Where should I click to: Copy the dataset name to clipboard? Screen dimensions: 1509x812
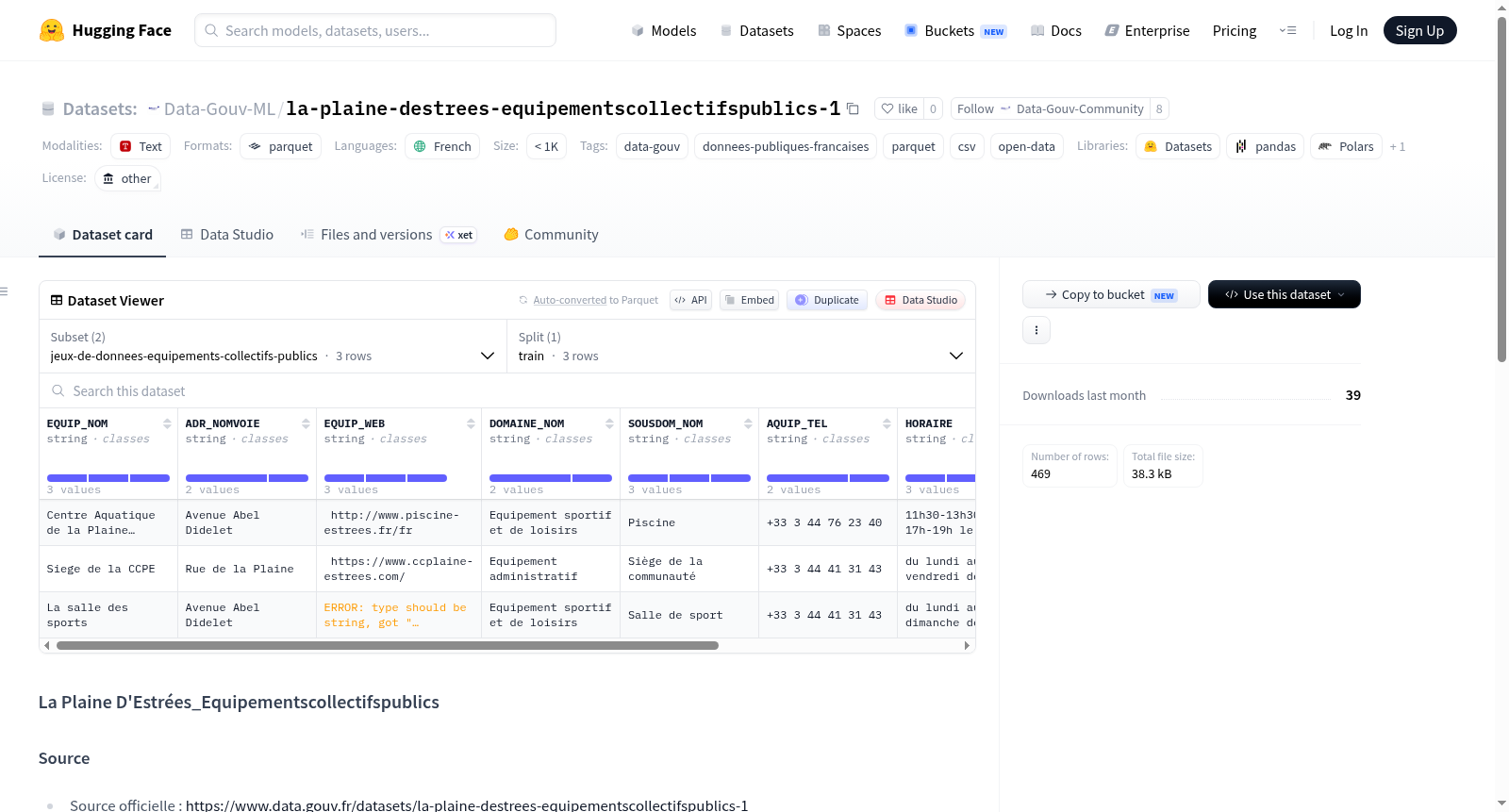pos(853,108)
